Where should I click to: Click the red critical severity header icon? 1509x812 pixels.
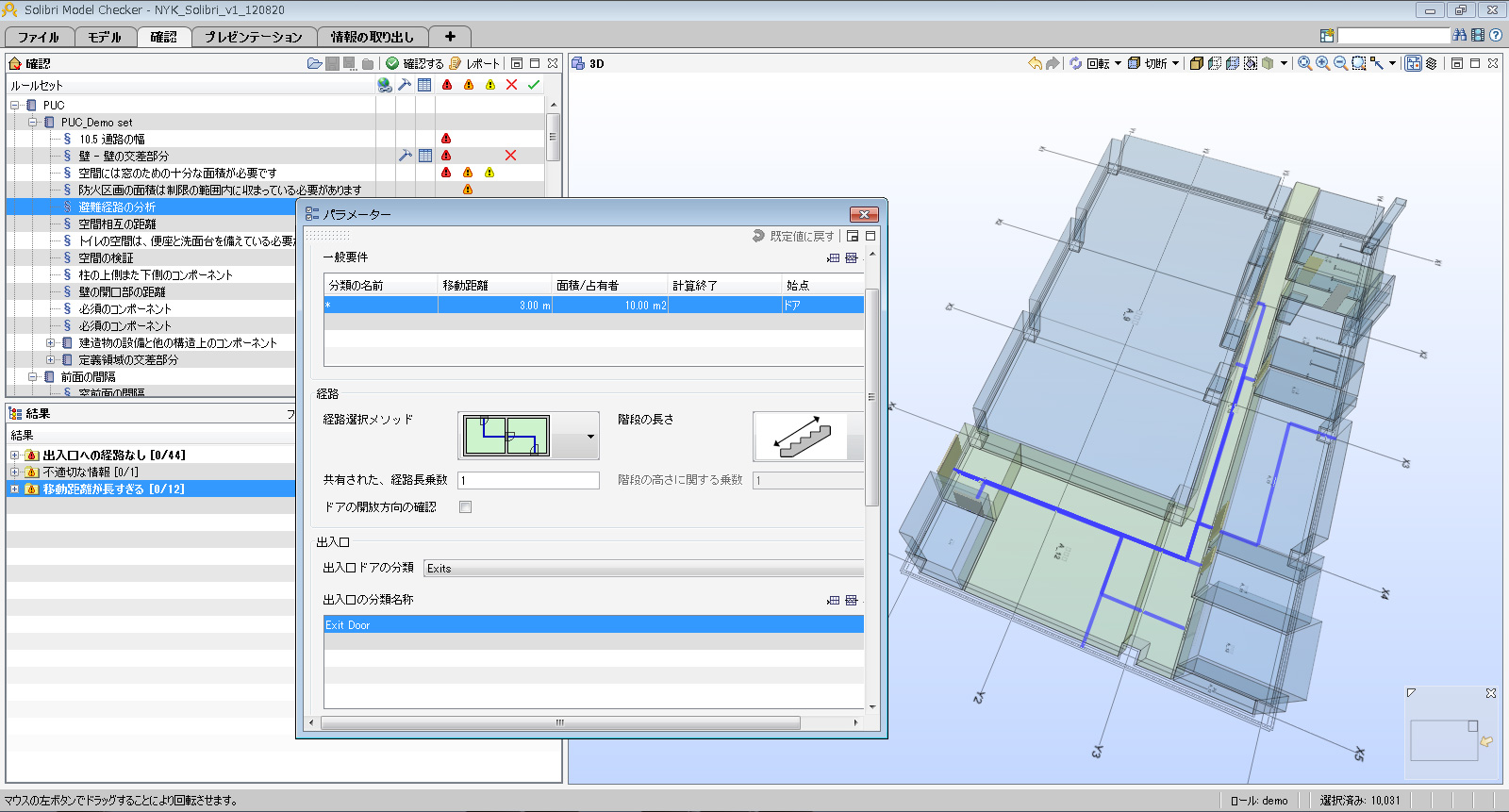tap(447, 85)
